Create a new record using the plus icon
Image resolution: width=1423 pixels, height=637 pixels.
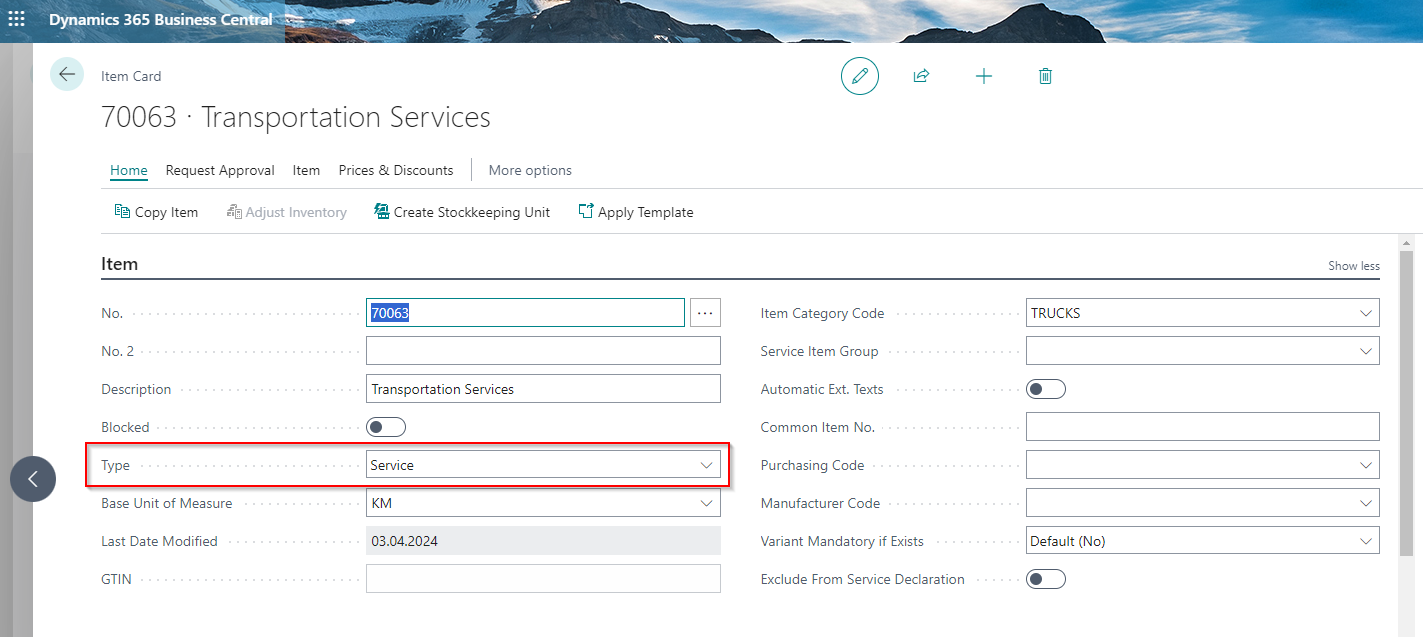984,76
